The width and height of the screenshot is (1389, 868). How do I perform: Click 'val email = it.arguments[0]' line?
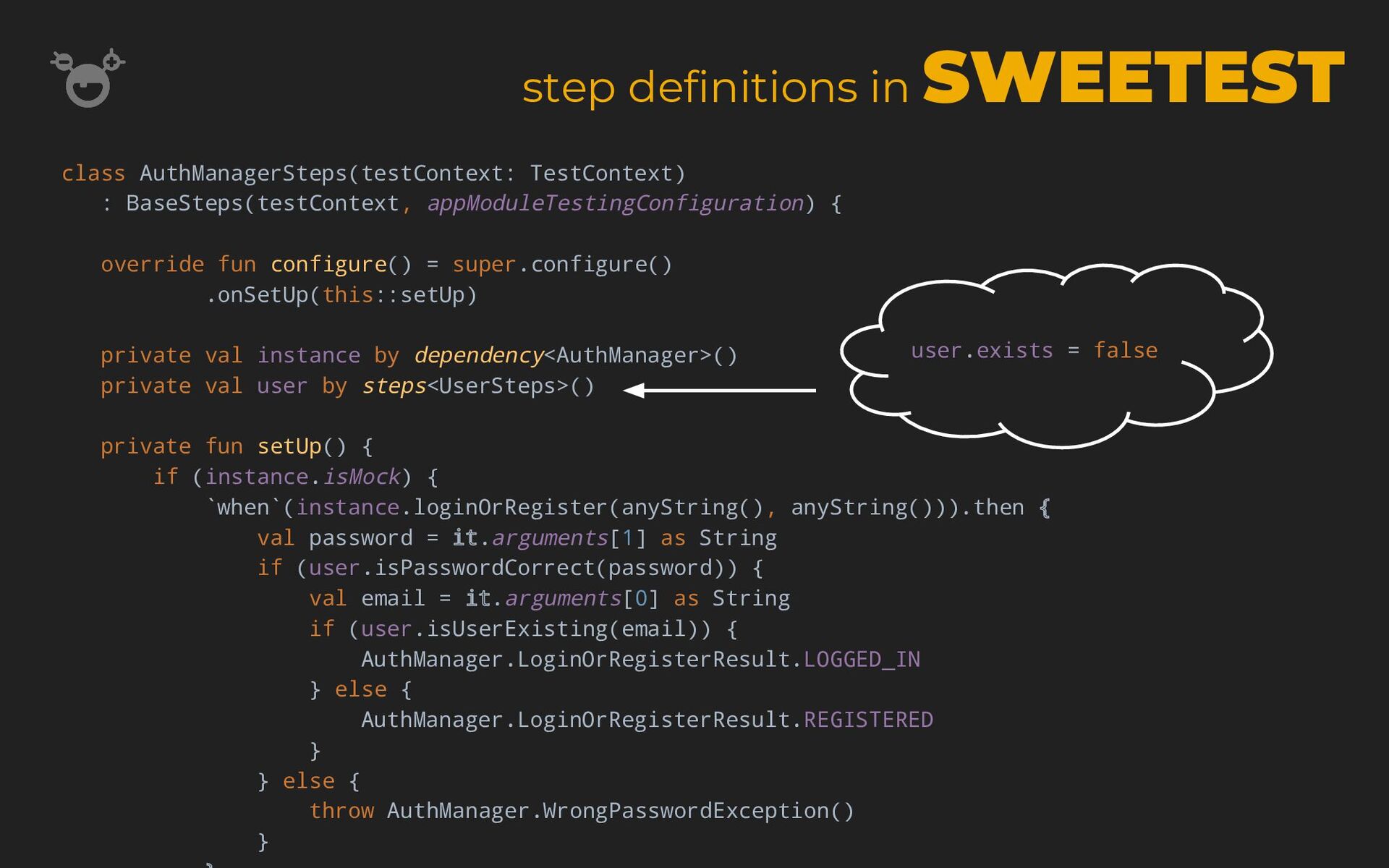[549, 598]
